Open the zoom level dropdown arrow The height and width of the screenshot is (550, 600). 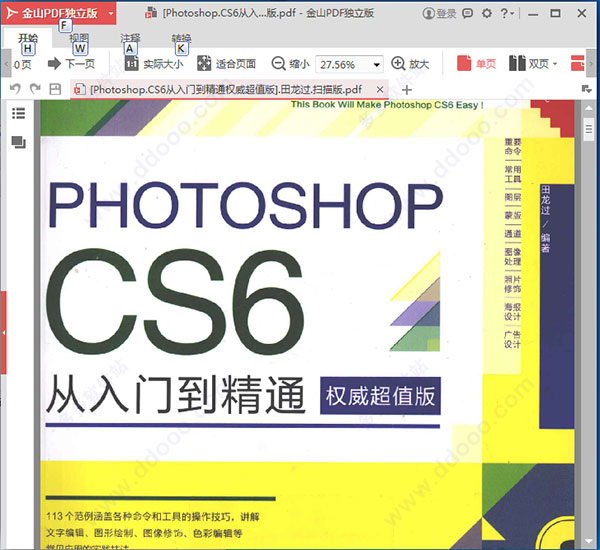pos(377,64)
